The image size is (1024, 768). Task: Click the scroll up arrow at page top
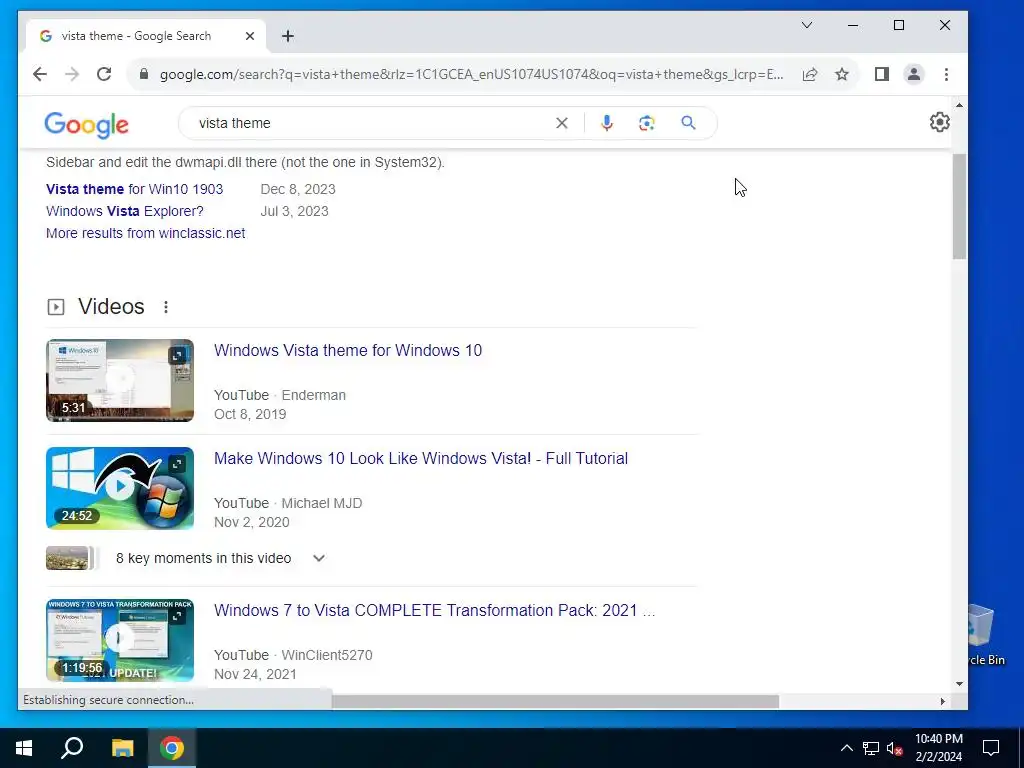[x=959, y=105]
